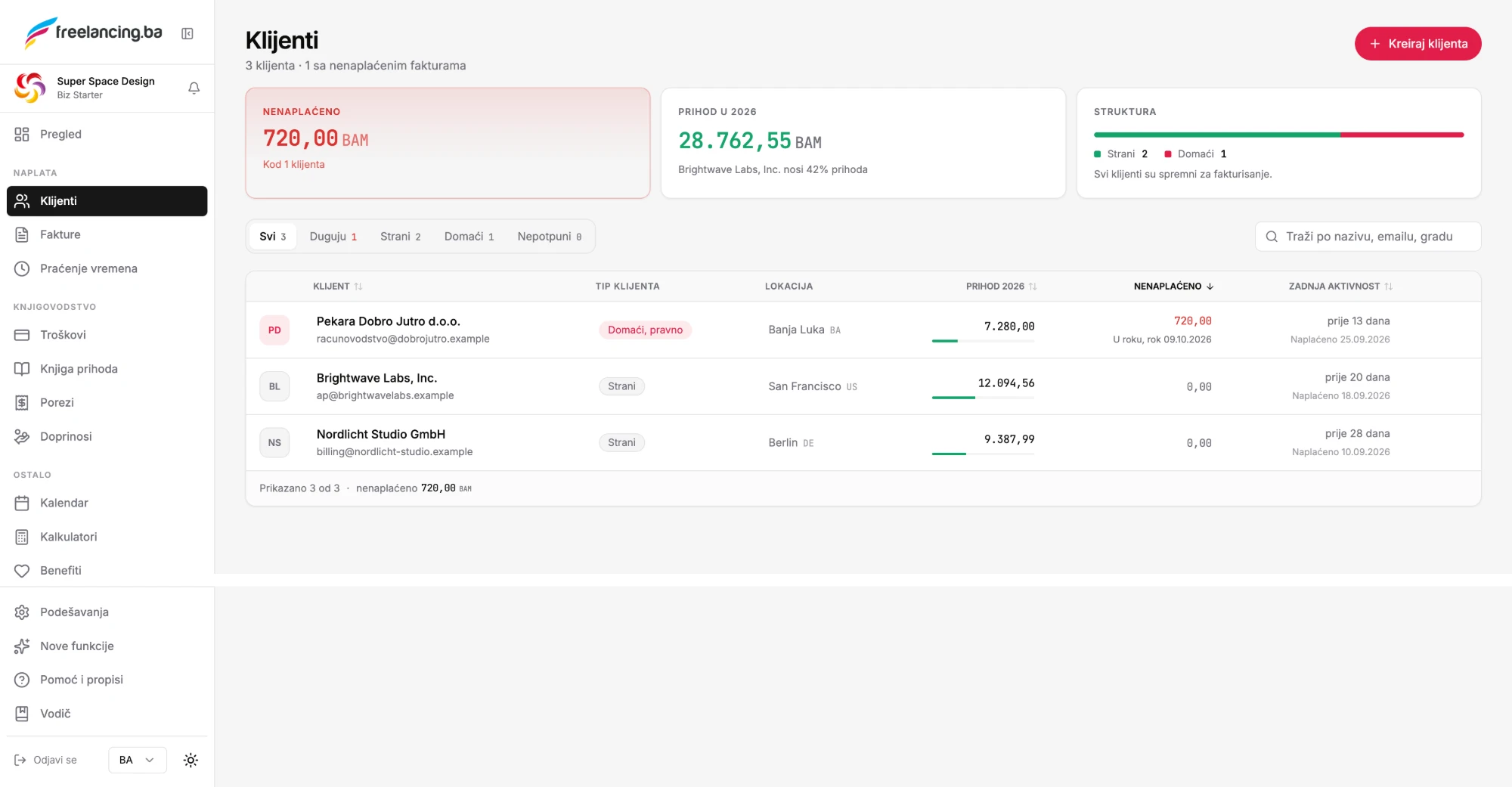The height and width of the screenshot is (787, 1512).
Task: Sort table by Prihod 2026 column
Action: point(1001,287)
